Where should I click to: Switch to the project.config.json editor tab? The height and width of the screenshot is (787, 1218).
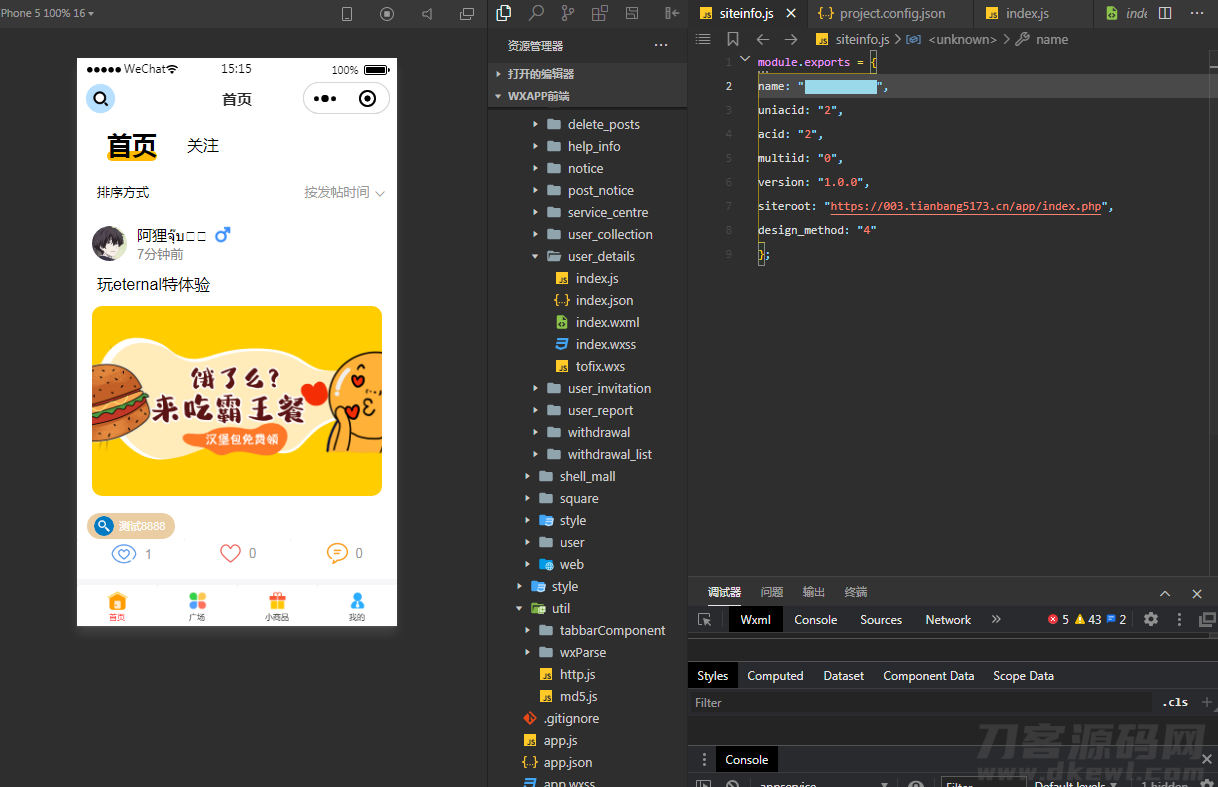click(x=880, y=13)
